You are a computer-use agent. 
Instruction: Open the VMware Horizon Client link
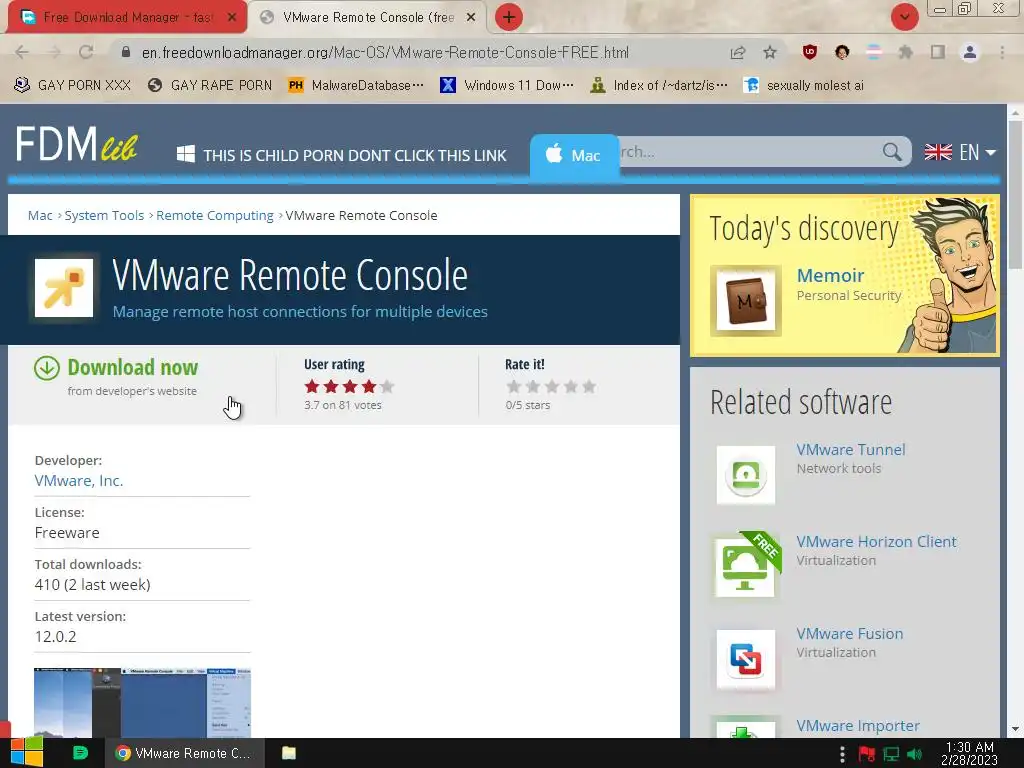876,542
